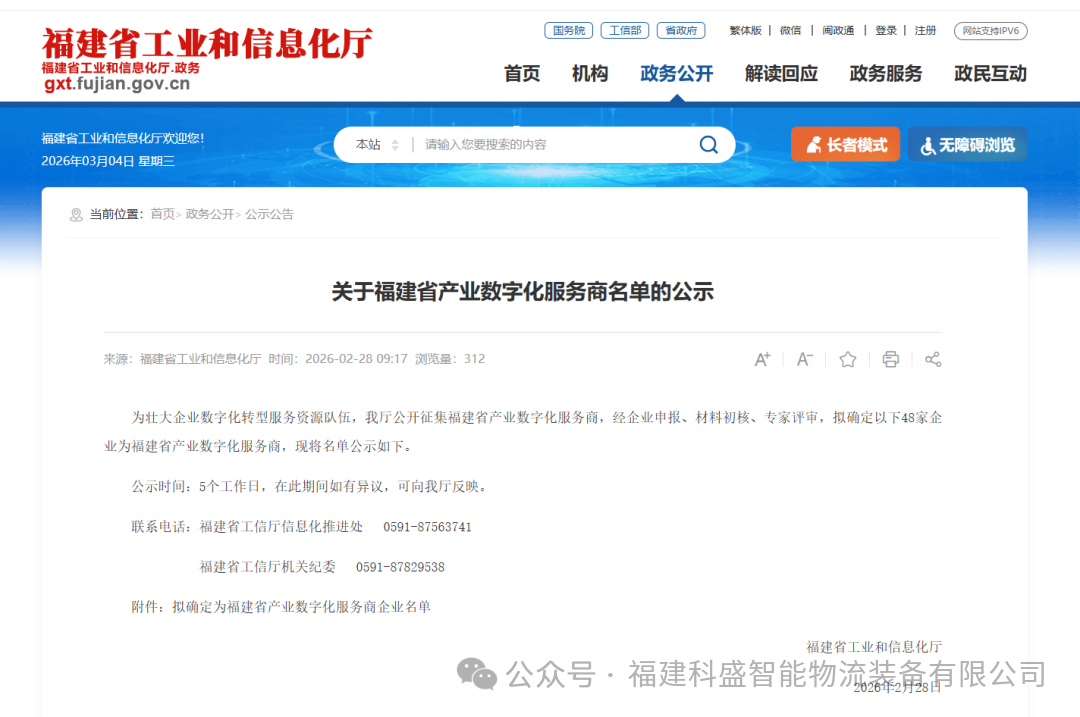
Task: Go to 解读回应 navigation tab
Action: coord(781,73)
